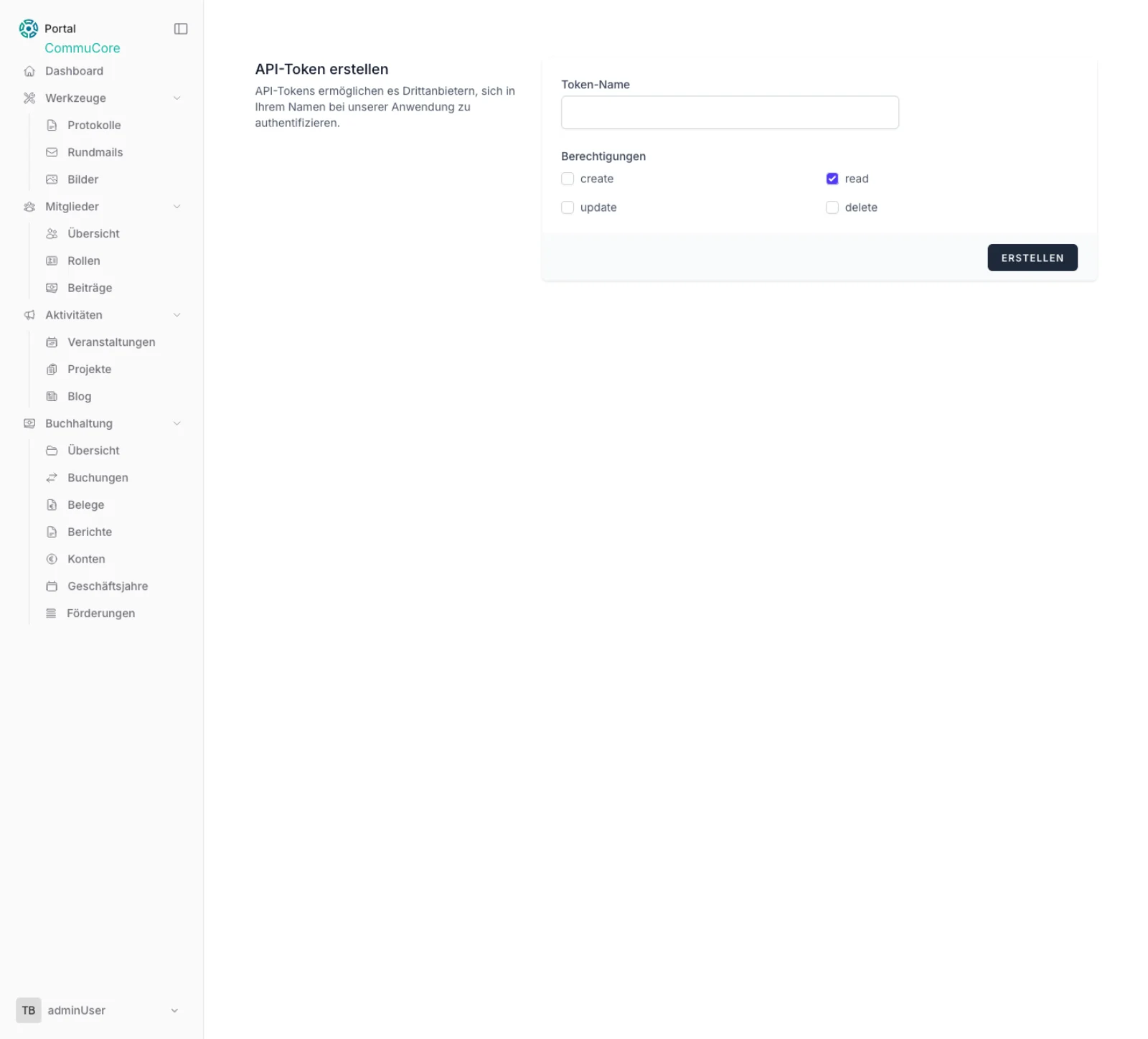This screenshot has width=1148, height=1039.
Task: Open the Konten page link
Action: pos(113,559)
